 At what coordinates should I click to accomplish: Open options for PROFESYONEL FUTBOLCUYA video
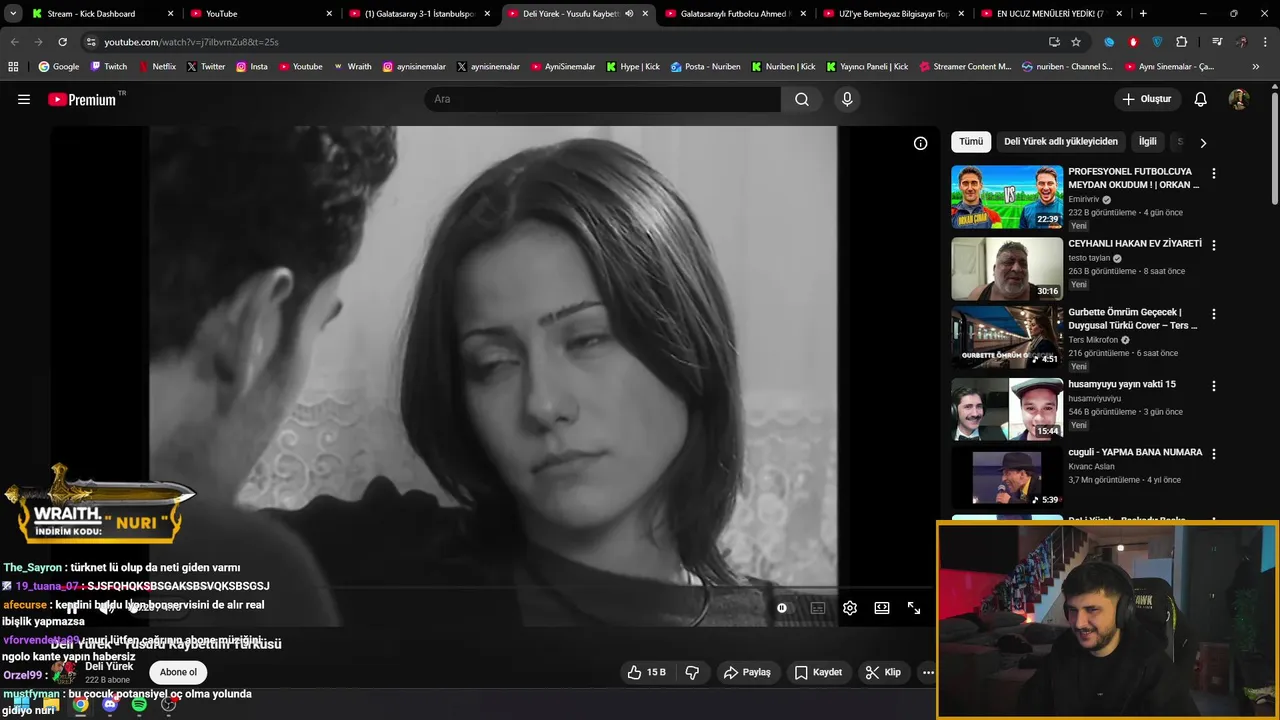click(1214, 173)
